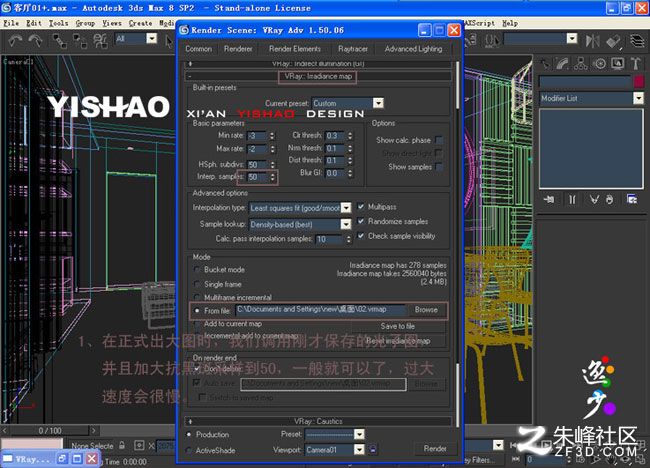Viewport: 650px width, 468px height.
Task: Click the lock icon beside Viewport dropdown
Action: pos(373,449)
